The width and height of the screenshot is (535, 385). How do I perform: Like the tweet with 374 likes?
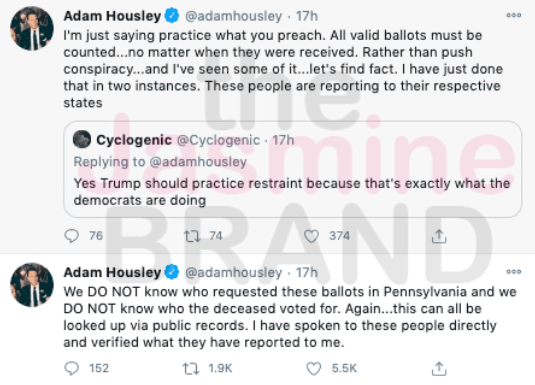tap(311, 236)
